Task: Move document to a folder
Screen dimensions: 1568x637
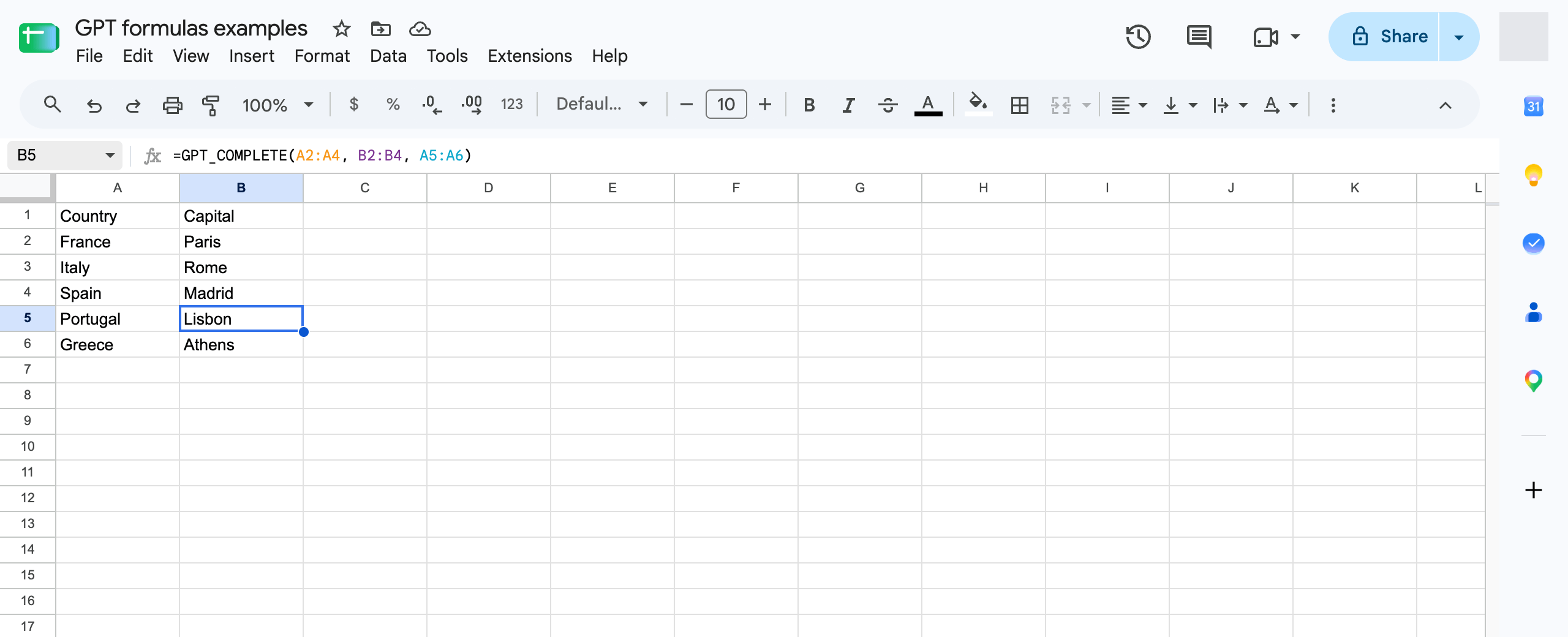Action: click(x=380, y=29)
